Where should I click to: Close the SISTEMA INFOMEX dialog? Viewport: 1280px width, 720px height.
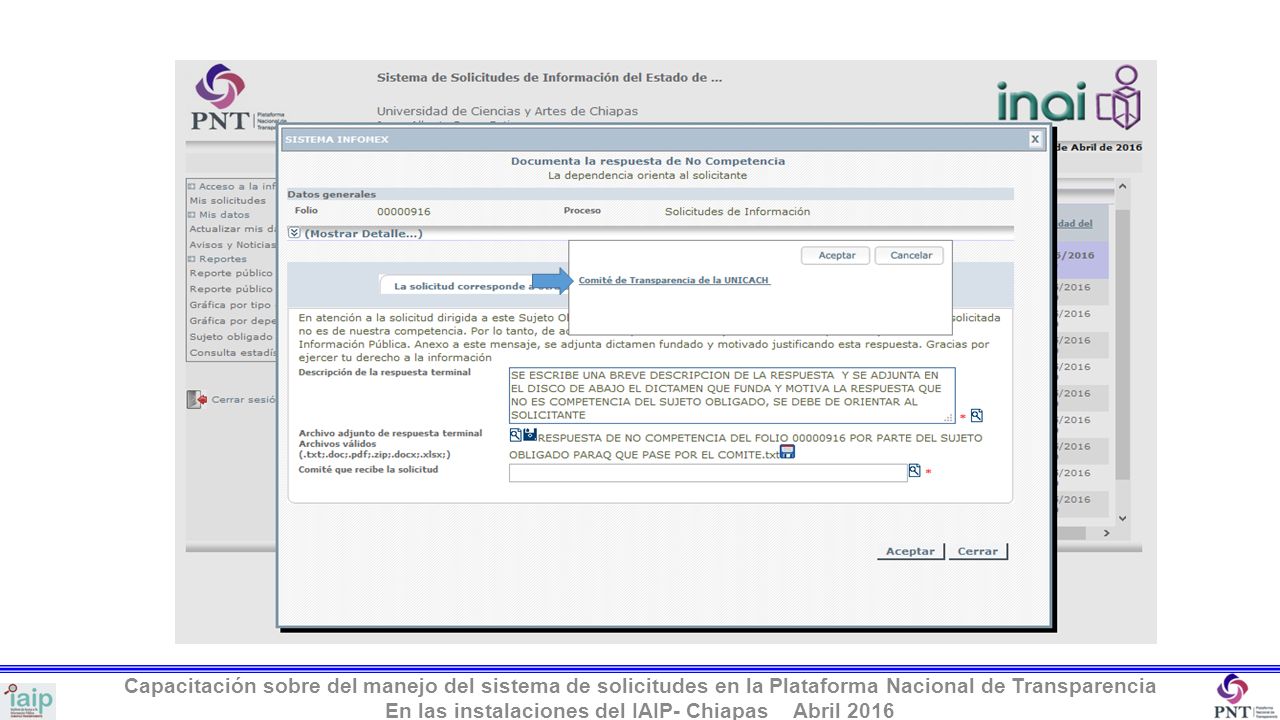[1036, 139]
